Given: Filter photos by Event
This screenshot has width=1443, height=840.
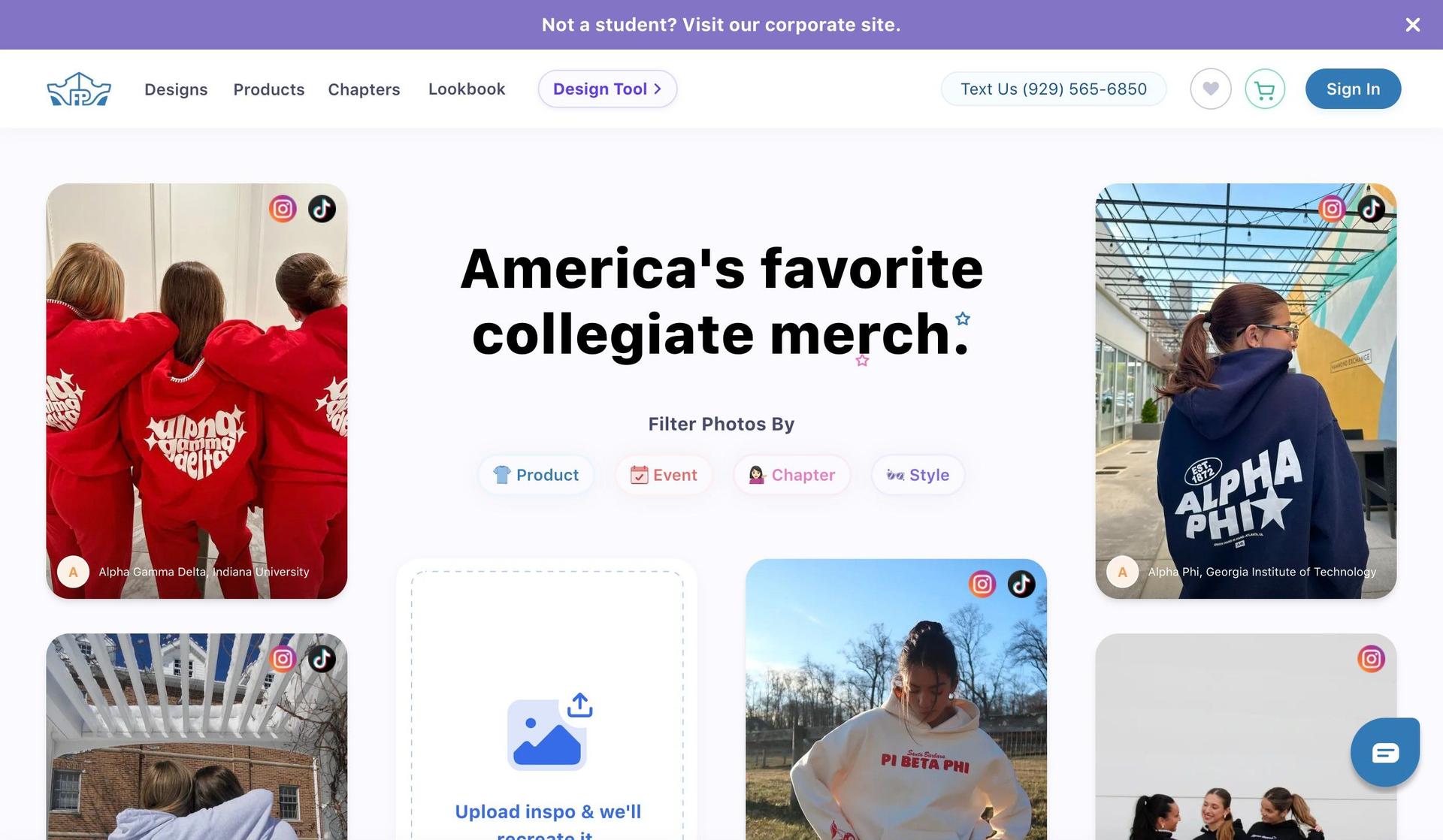Looking at the screenshot, I should [664, 475].
